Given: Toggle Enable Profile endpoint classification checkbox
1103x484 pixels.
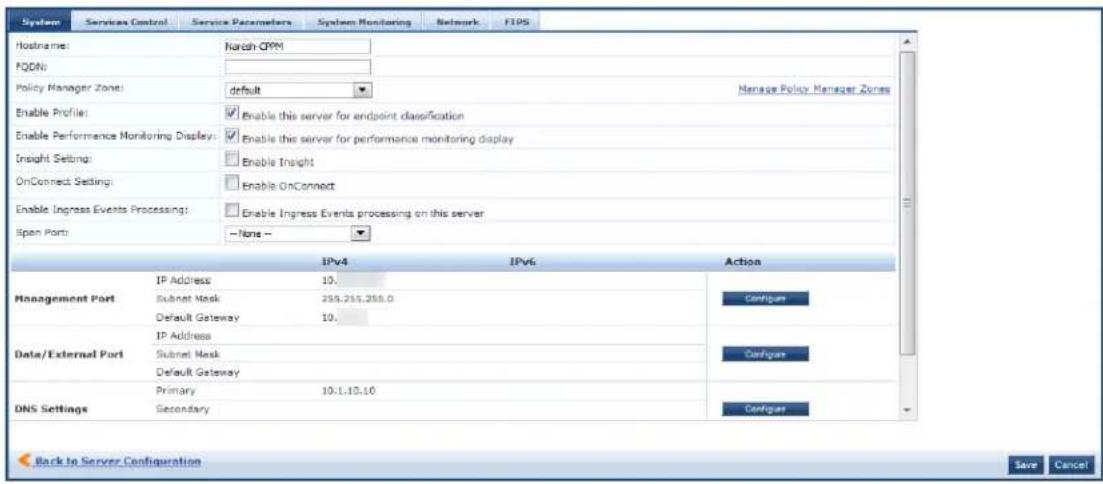Looking at the screenshot, I should coord(232,113).
